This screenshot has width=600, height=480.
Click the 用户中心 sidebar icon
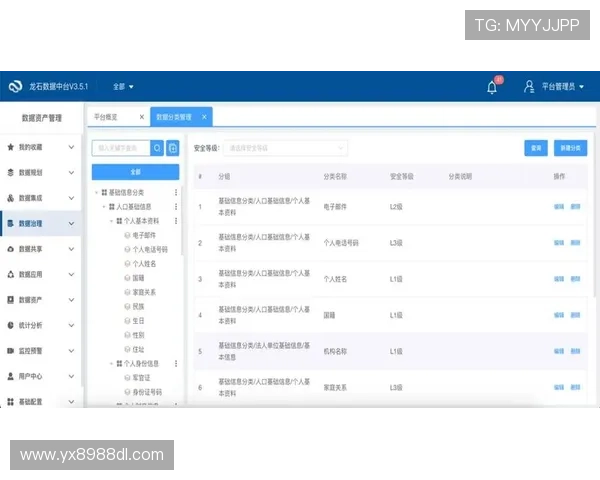coord(11,376)
